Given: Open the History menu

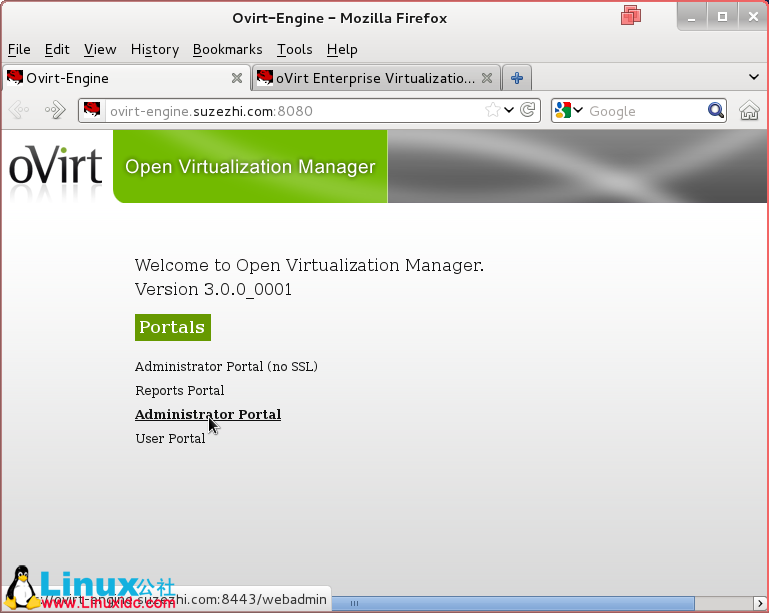Looking at the screenshot, I should 154,50.
